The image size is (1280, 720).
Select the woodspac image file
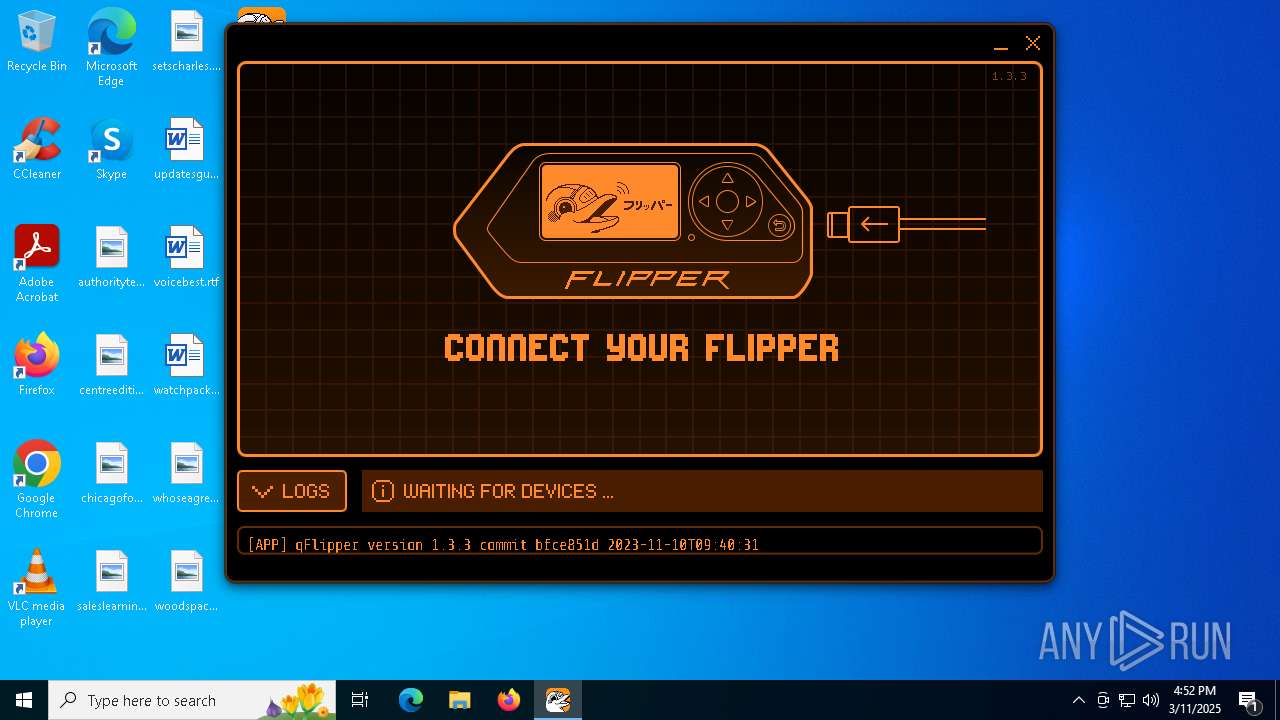(186, 582)
